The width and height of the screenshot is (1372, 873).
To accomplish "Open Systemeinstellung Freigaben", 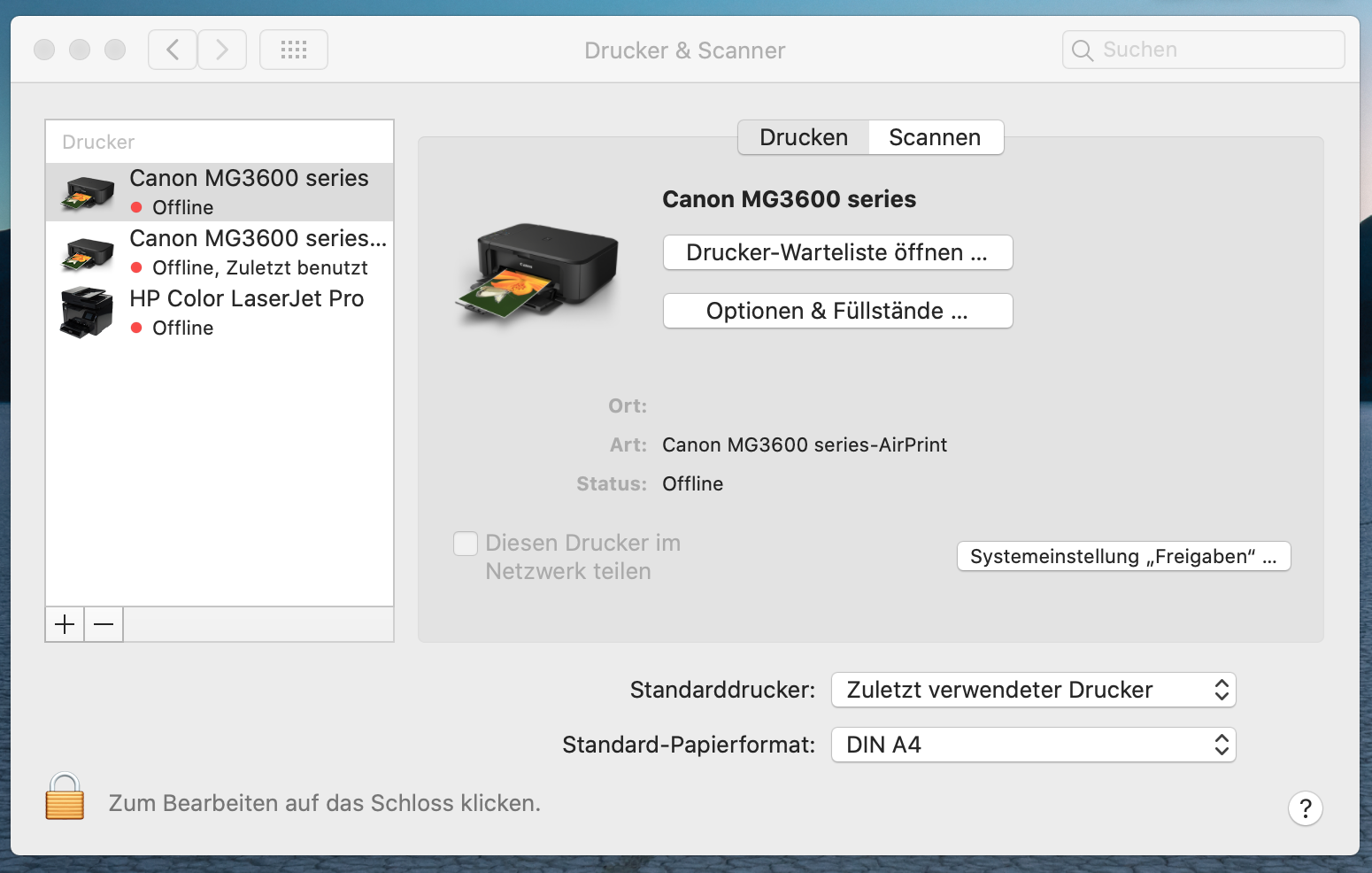I will (x=1122, y=556).
